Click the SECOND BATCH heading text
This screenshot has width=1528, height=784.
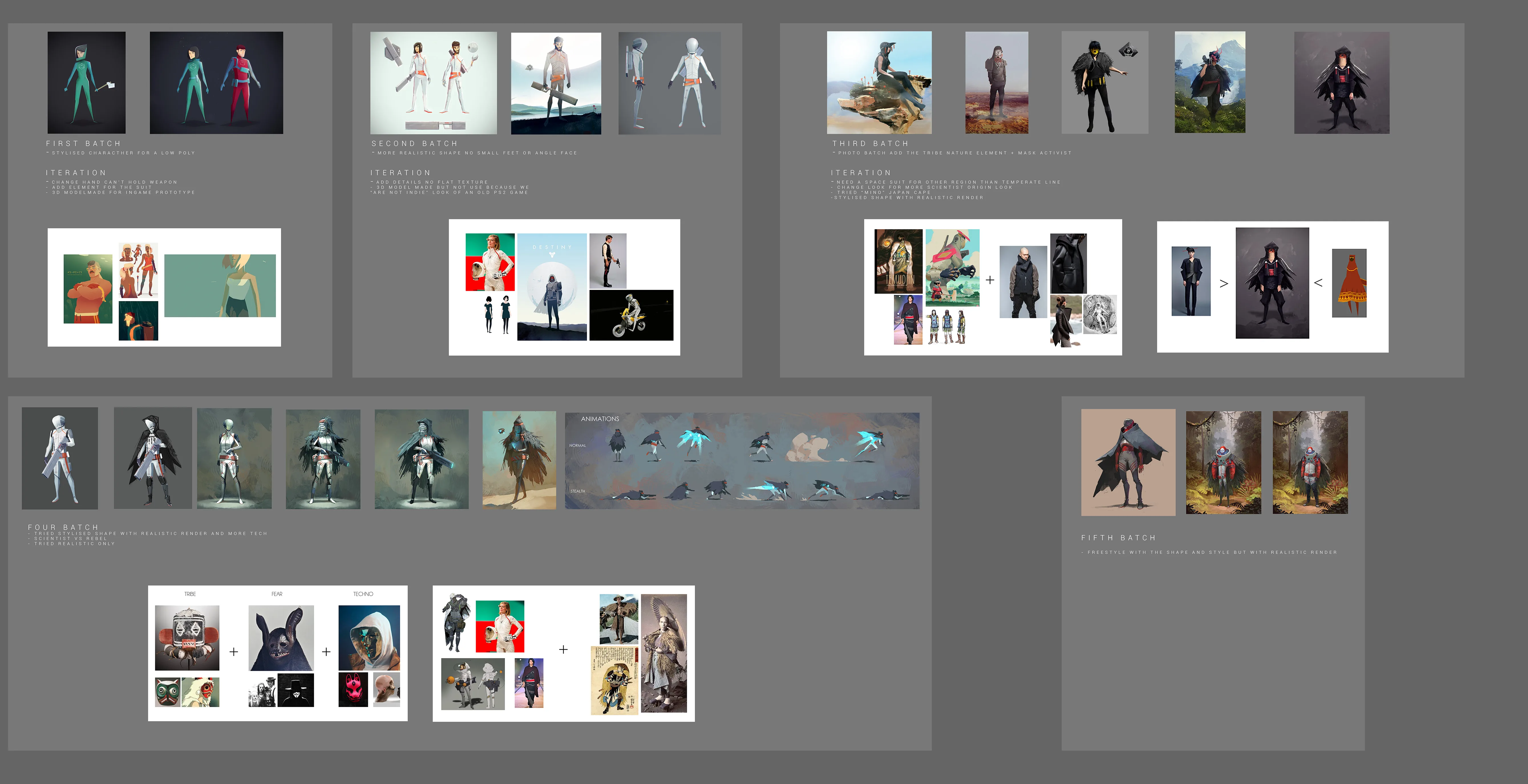[x=415, y=143]
